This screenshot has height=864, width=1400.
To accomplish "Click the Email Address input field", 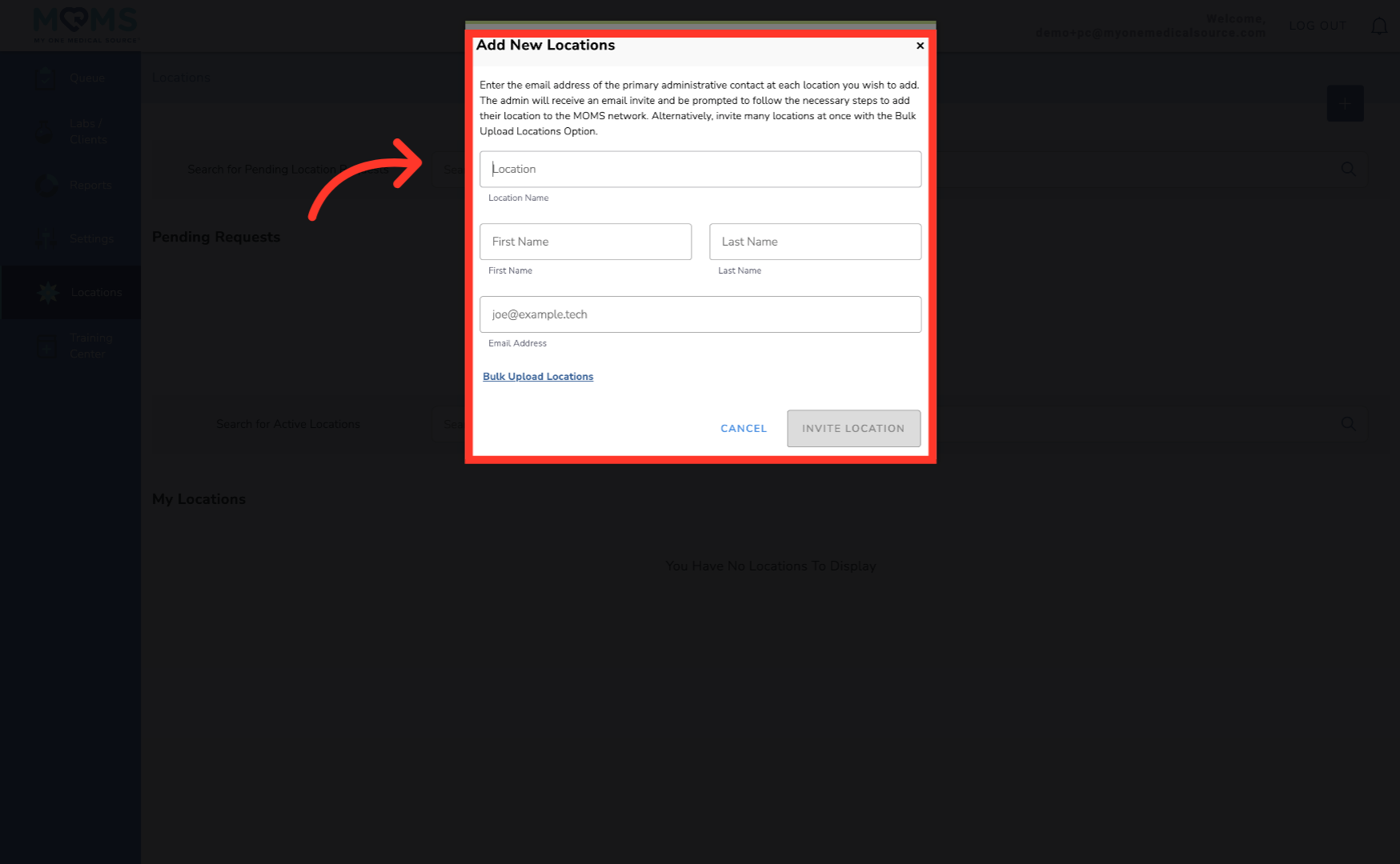I will click(x=700, y=314).
